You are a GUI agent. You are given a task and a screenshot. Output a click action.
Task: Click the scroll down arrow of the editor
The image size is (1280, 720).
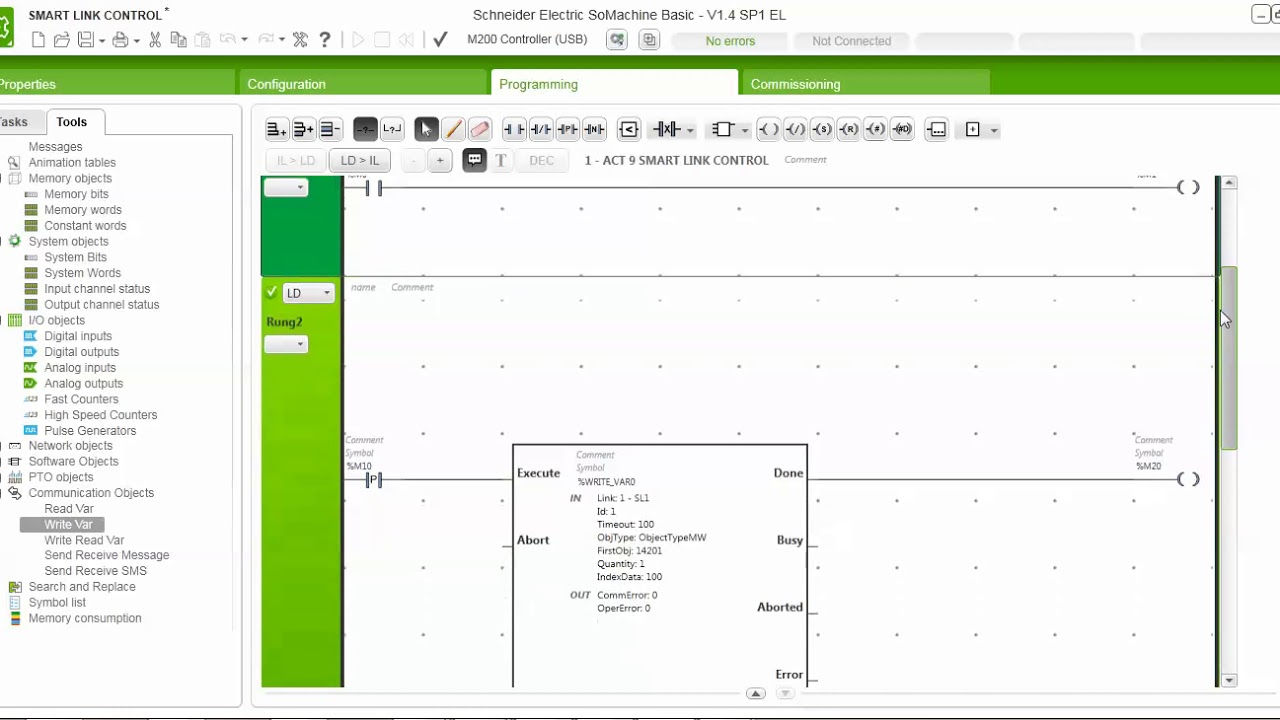pyautogui.click(x=1229, y=680)
